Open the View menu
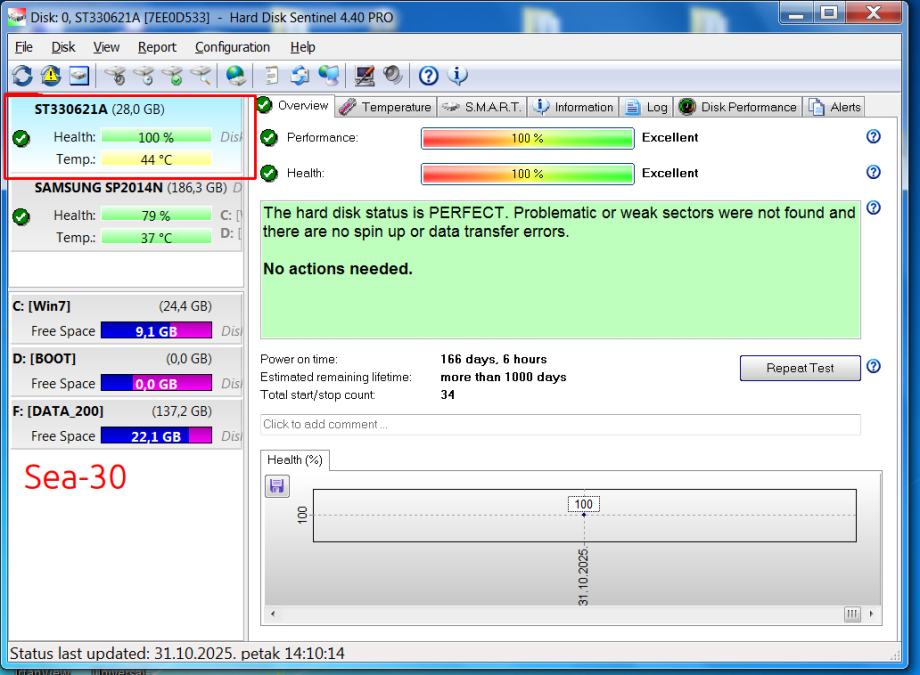Image resolution: width=920 pixels, height=675 pixels. (106, 47)
